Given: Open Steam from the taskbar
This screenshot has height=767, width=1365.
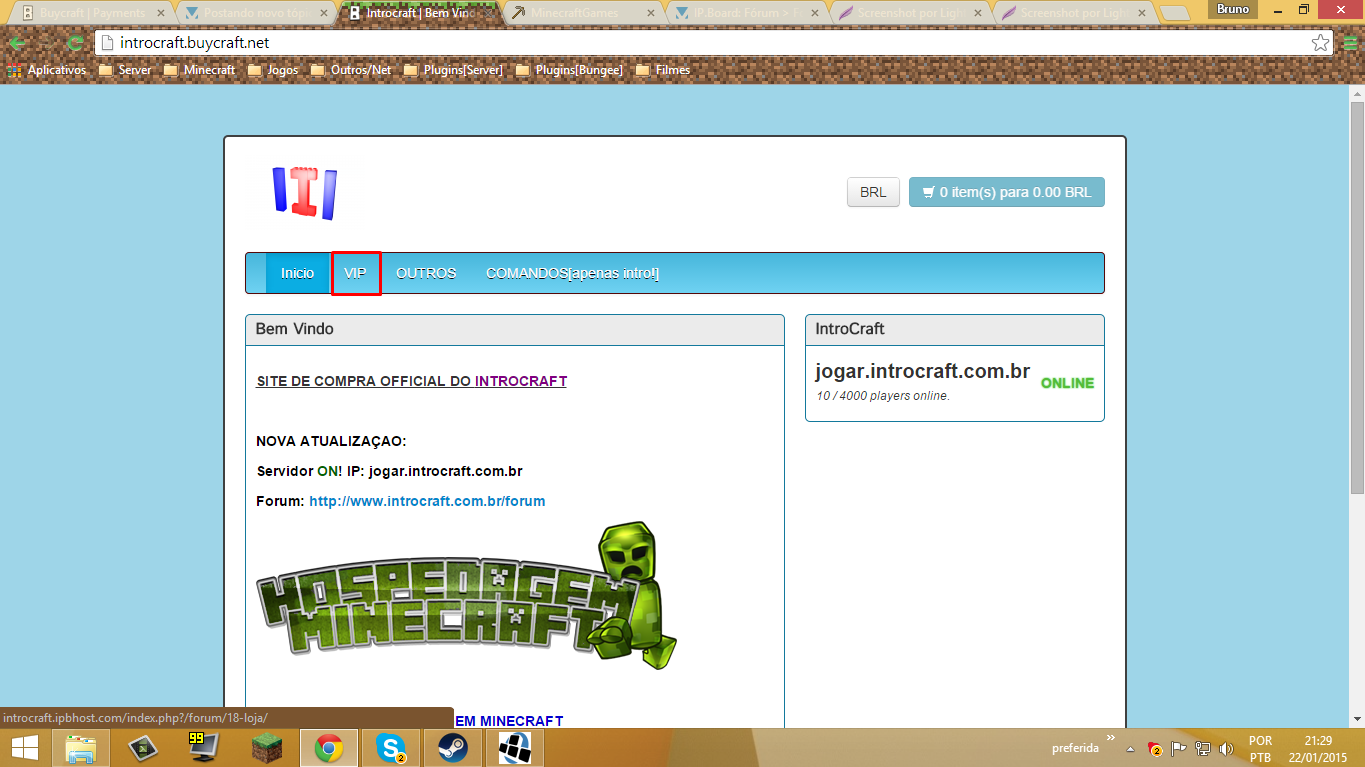Looking at the screenshot, I should pos(453,747).
